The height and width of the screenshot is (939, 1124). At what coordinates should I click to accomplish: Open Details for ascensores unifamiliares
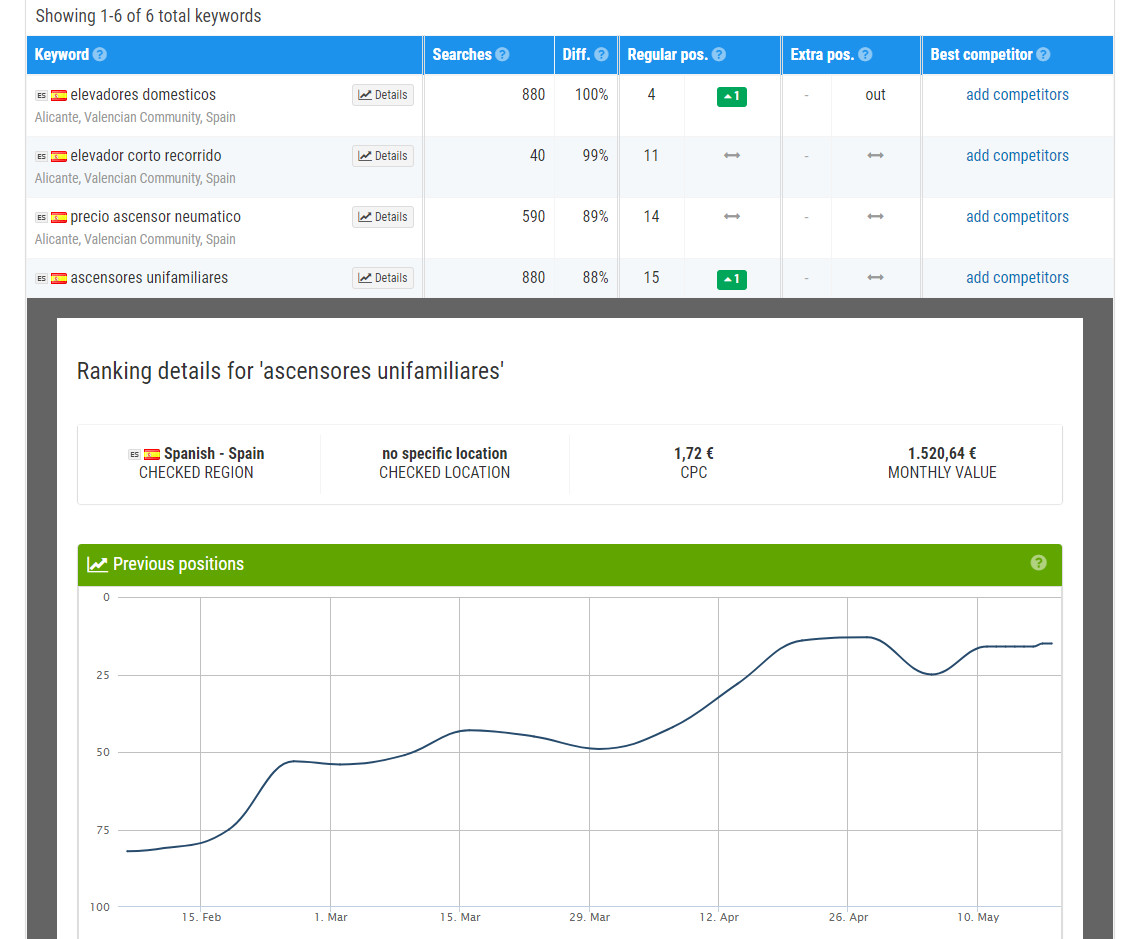[383, 277]
